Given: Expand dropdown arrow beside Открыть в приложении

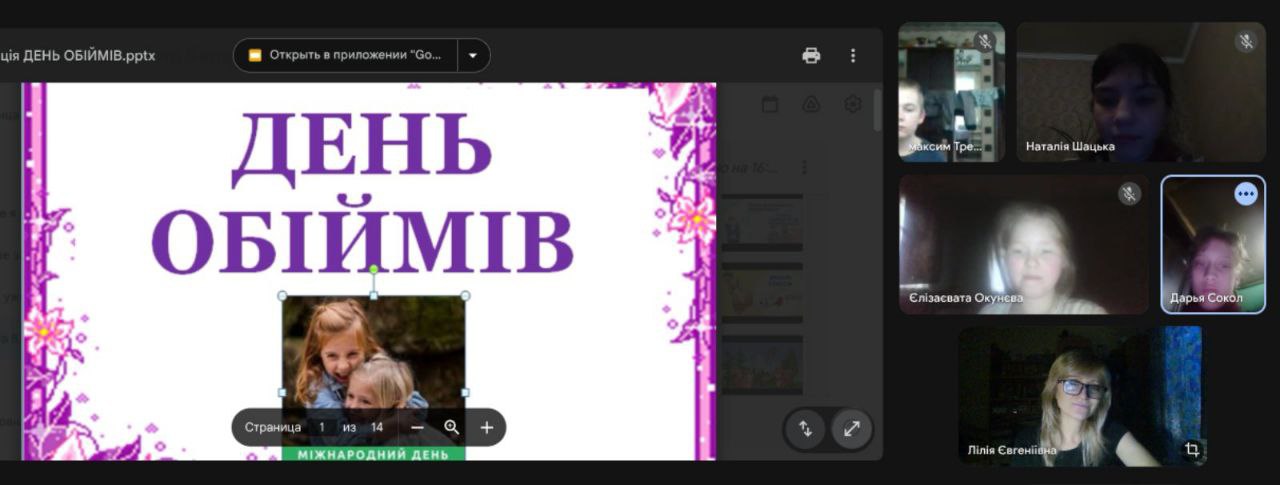Looking at the screenshot, I should tap(473, 56).
